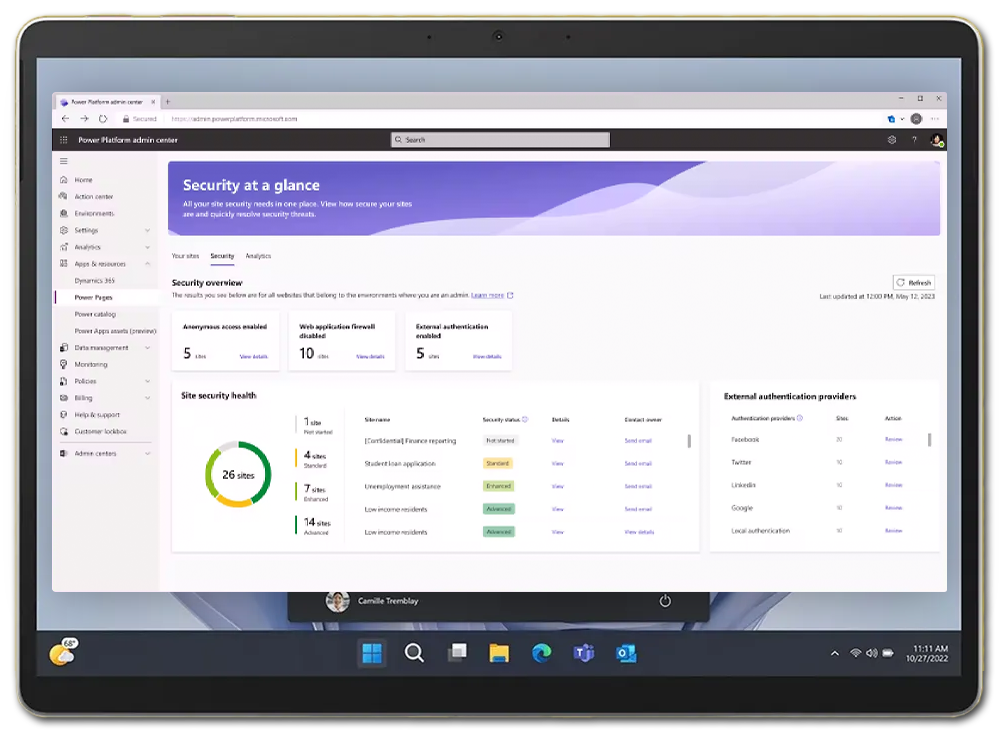Image resolution: width=999 pixels, height=735 pixels.
Task: Click View details for Anonymous access enabled
Action: tap(254, 356)
